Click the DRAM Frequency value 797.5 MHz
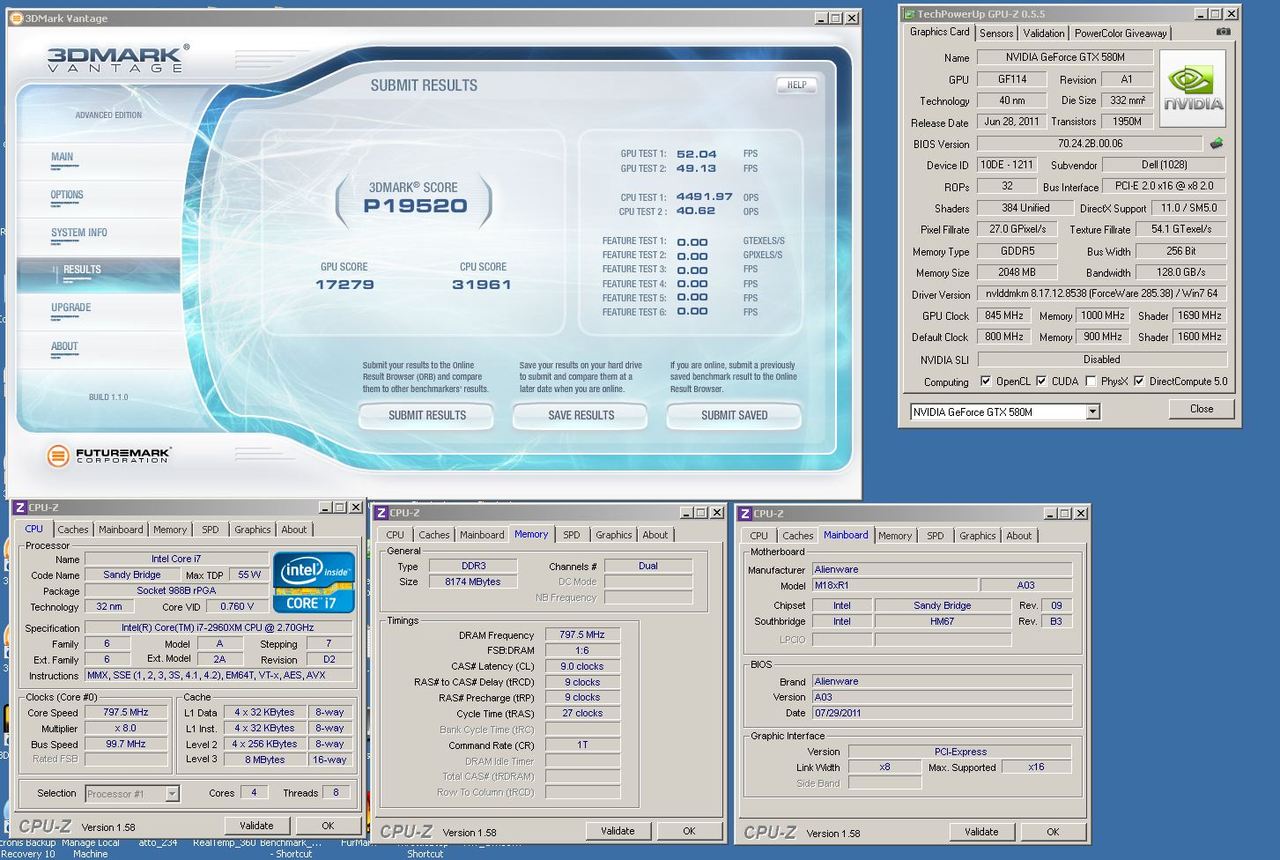This screenshot has width=1280, height=860. pos(582,634)
